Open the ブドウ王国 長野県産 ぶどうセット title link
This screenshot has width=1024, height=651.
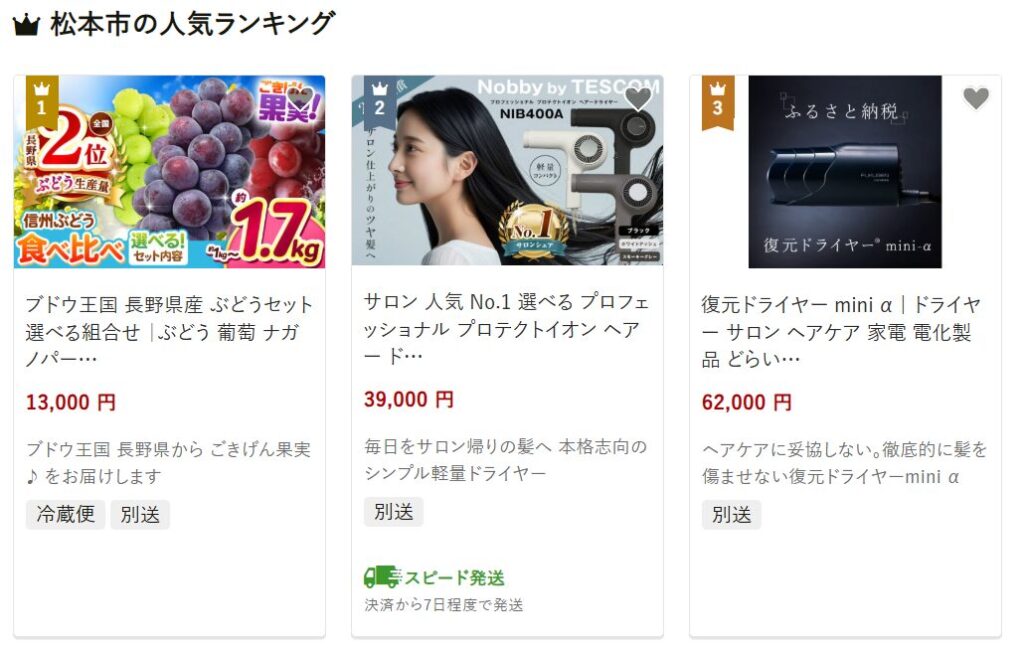coord(169,332)
